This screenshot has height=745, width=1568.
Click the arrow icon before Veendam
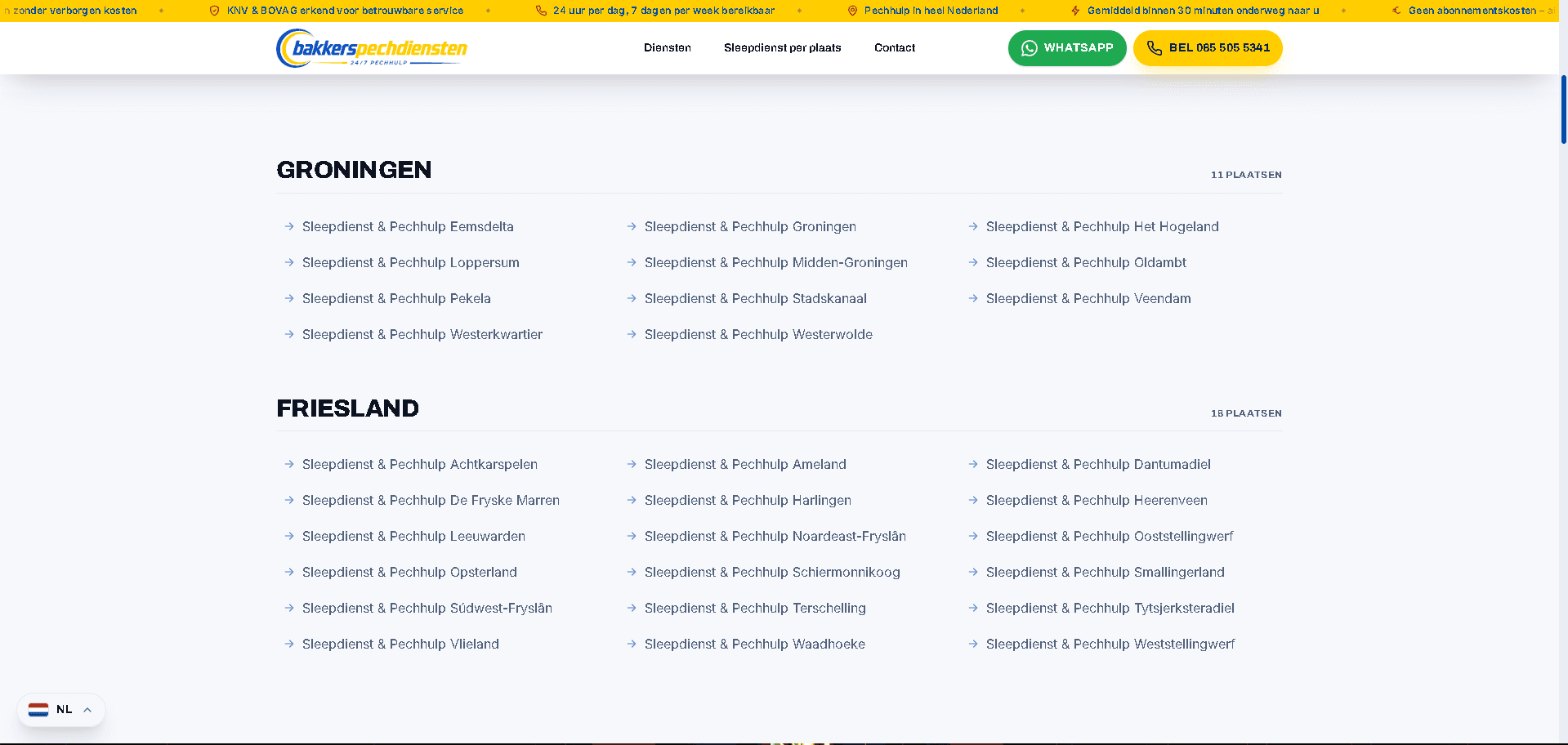[973, 298]
